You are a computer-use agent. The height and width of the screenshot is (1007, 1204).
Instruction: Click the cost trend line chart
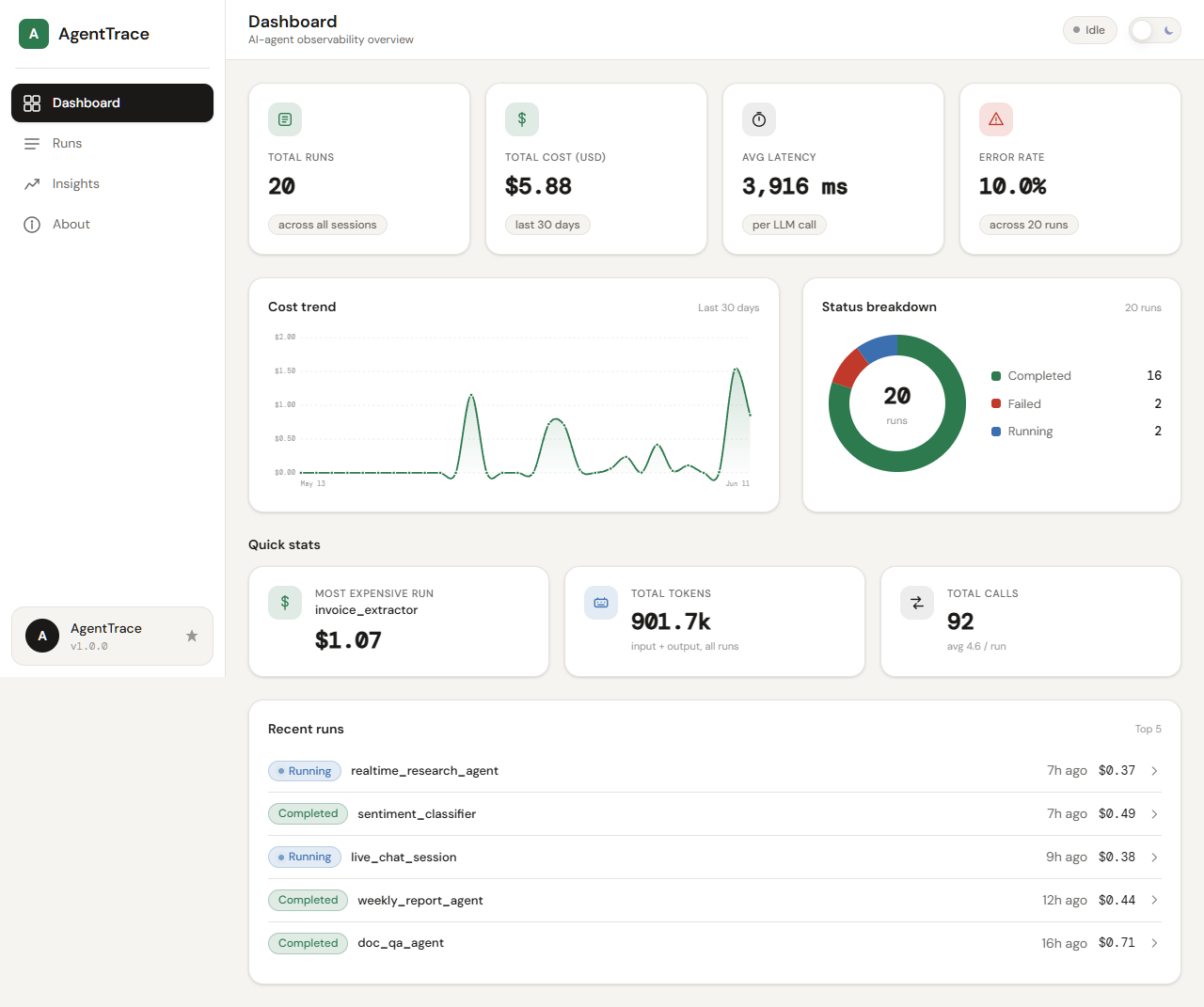(514, 409)
